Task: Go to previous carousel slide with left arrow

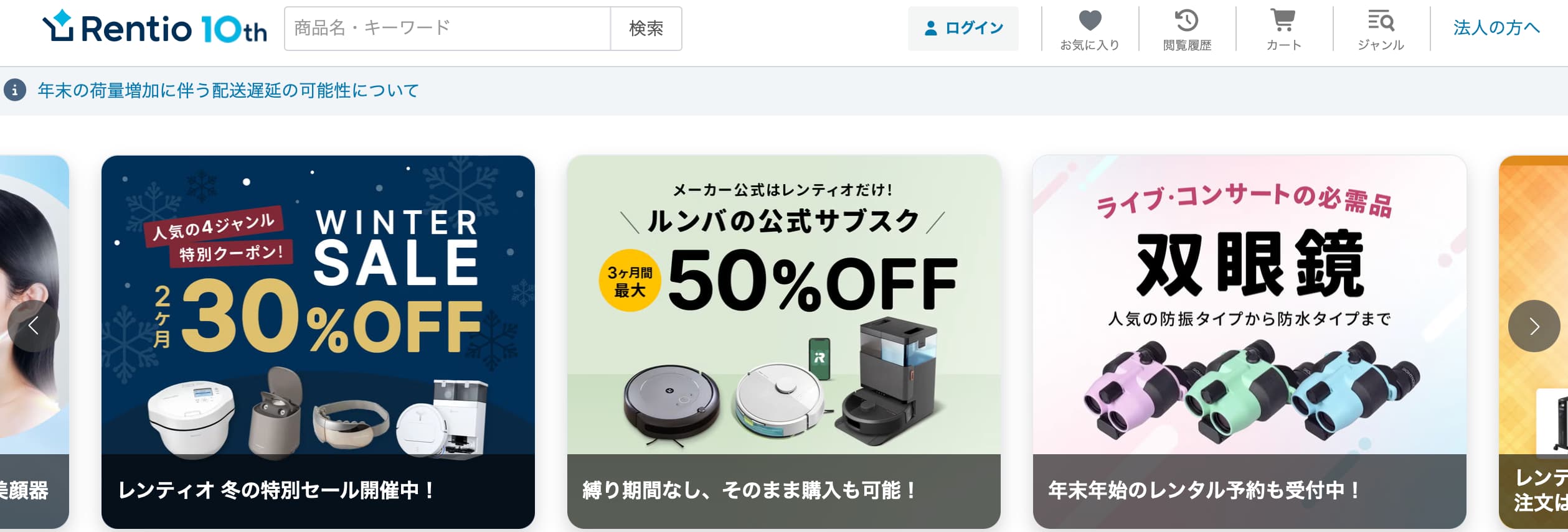Action: click(x=34, y=326)
